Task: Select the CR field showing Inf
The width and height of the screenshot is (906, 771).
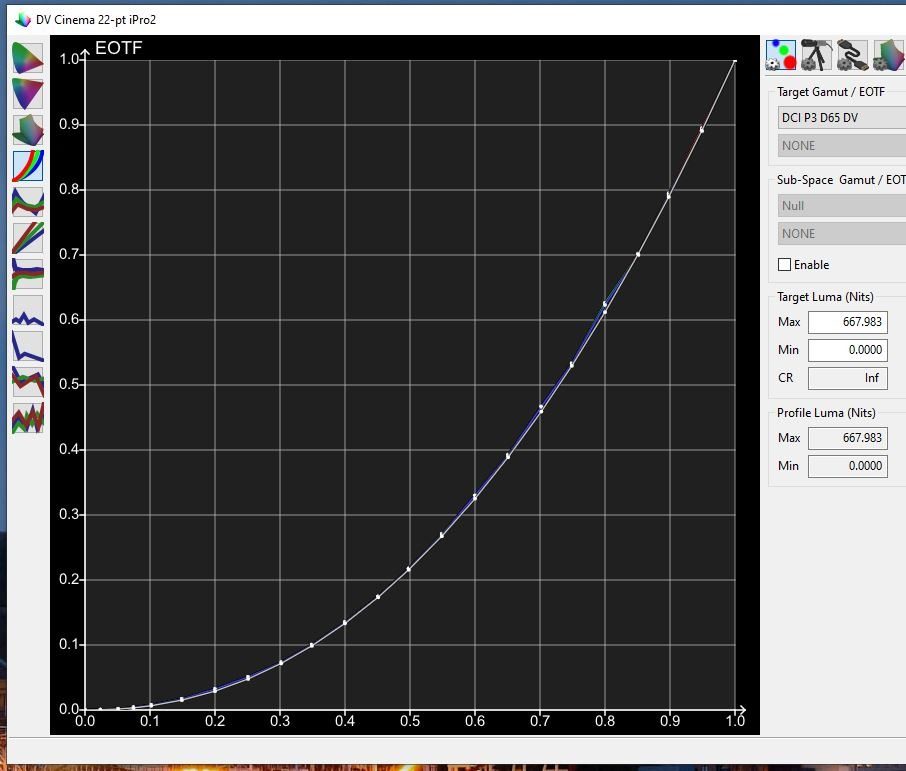Action: [x=848, y=378]
